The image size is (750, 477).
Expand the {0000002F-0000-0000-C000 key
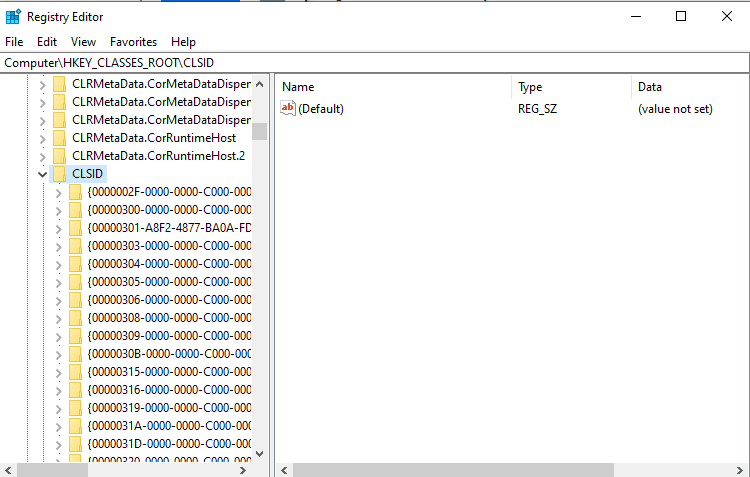(58, 193)
